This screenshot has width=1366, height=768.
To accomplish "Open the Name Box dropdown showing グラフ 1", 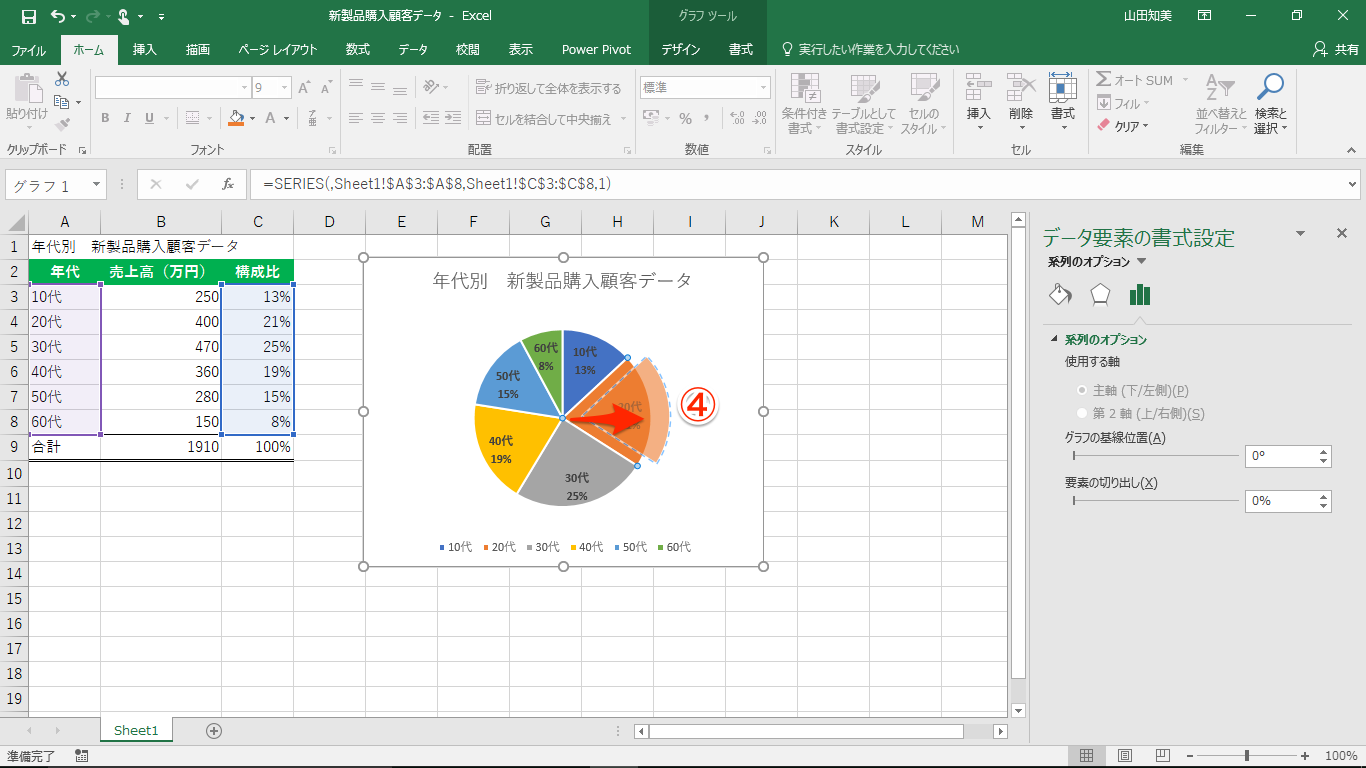I will 97,185.
